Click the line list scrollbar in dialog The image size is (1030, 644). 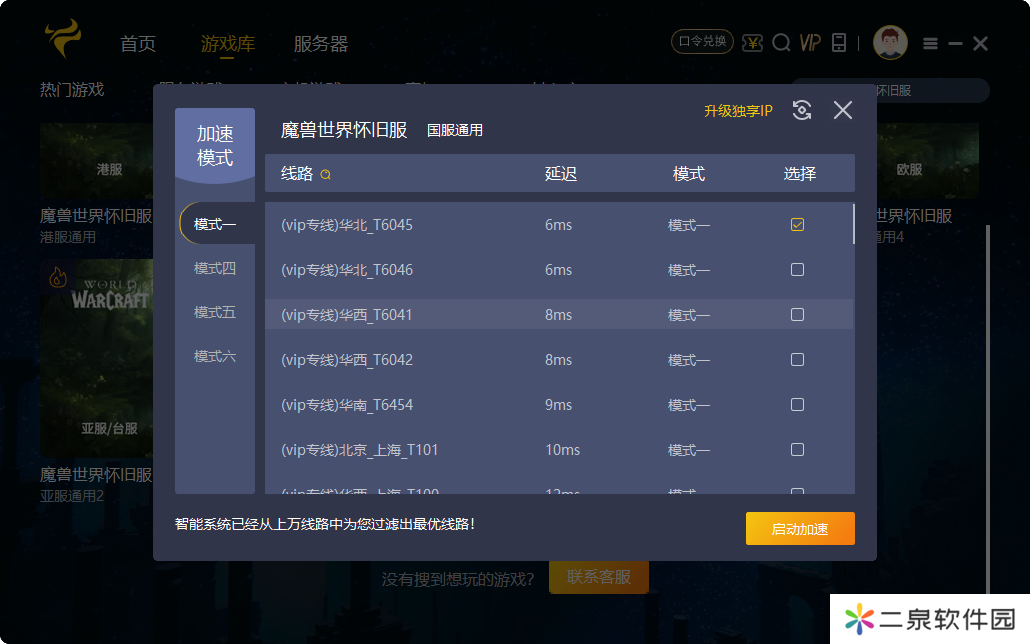pos(853,224)
